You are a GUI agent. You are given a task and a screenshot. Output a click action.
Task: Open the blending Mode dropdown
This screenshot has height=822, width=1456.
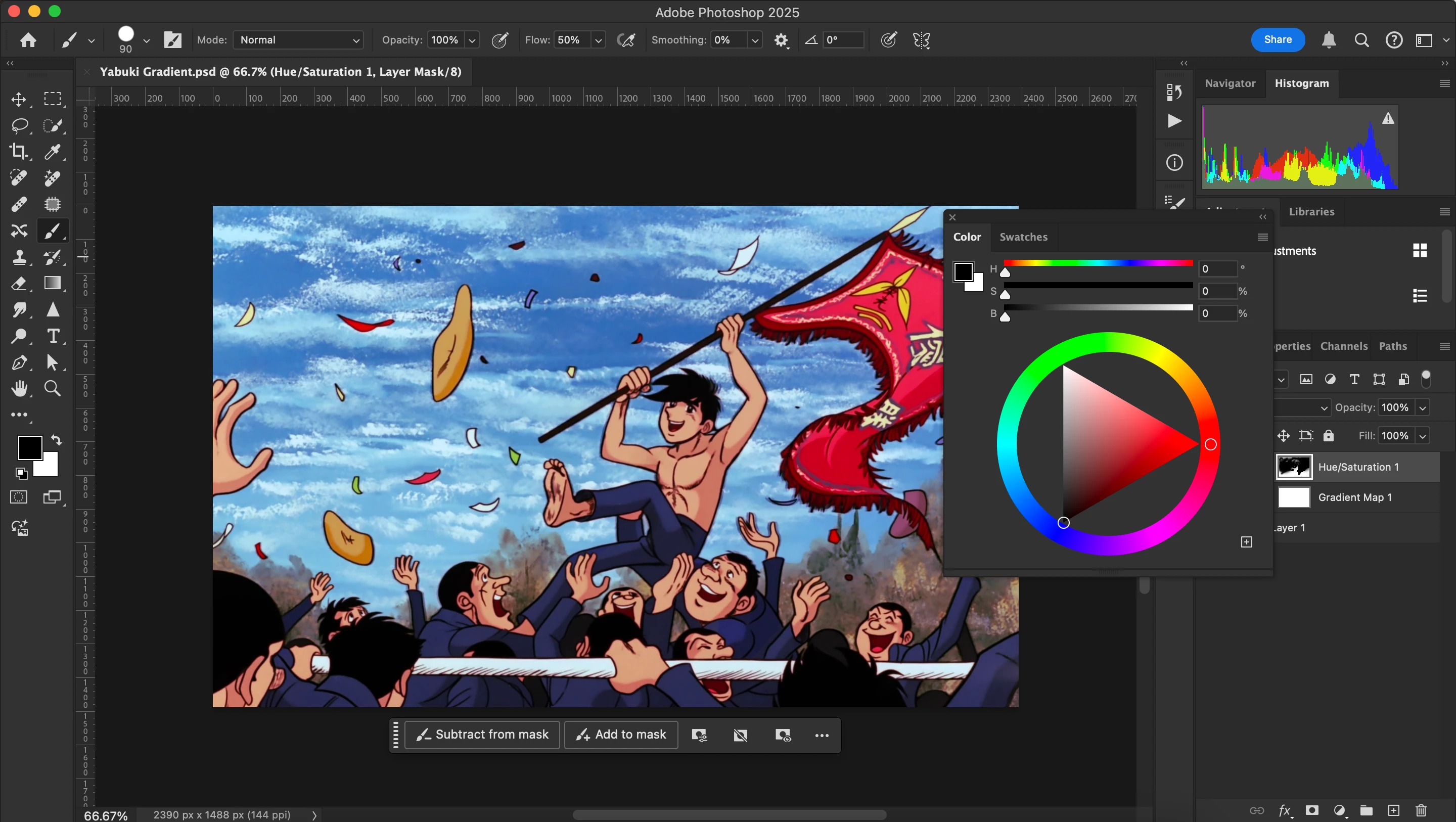(298, 40)
